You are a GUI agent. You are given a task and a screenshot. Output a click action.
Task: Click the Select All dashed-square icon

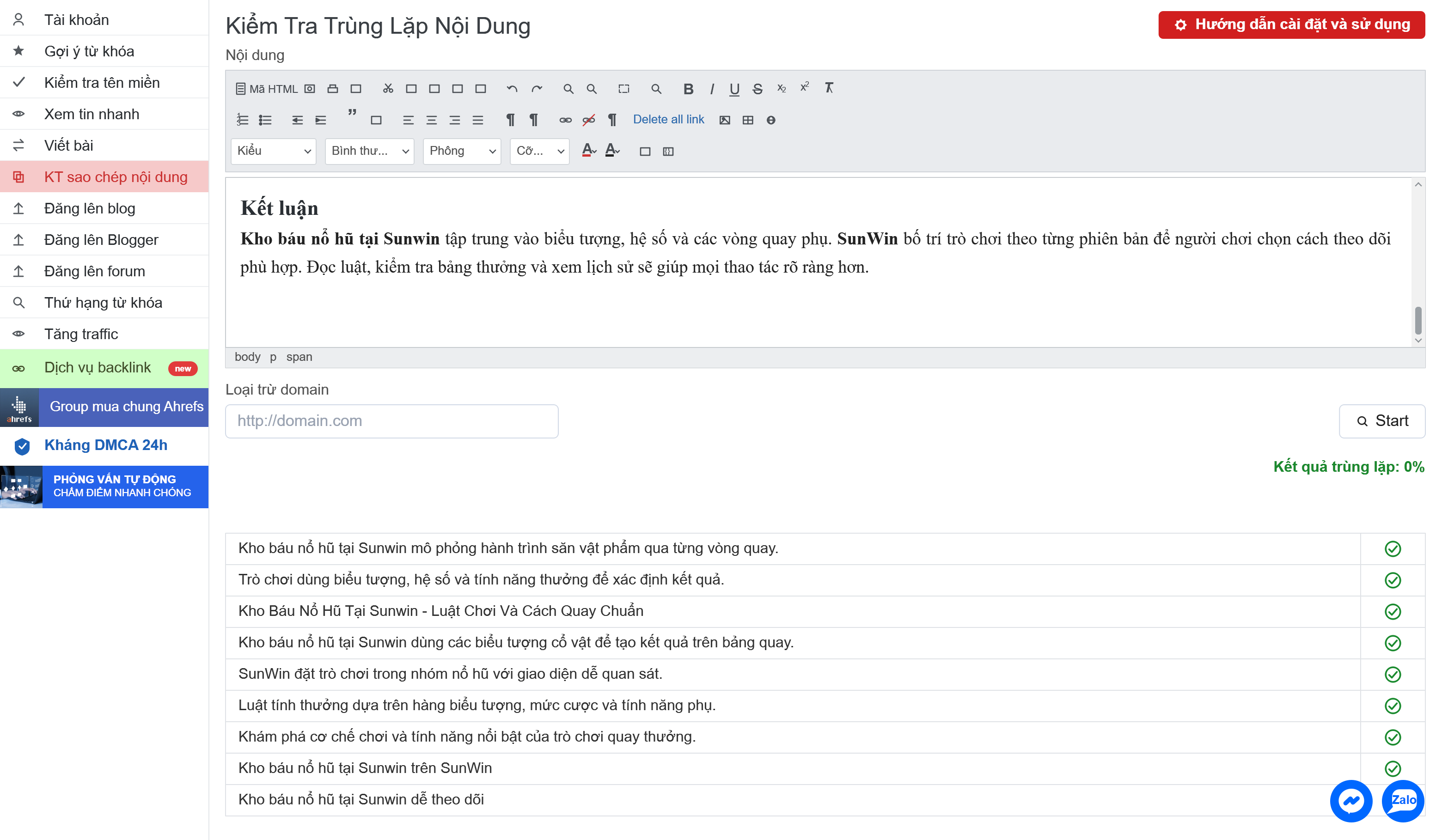point(624,89)
